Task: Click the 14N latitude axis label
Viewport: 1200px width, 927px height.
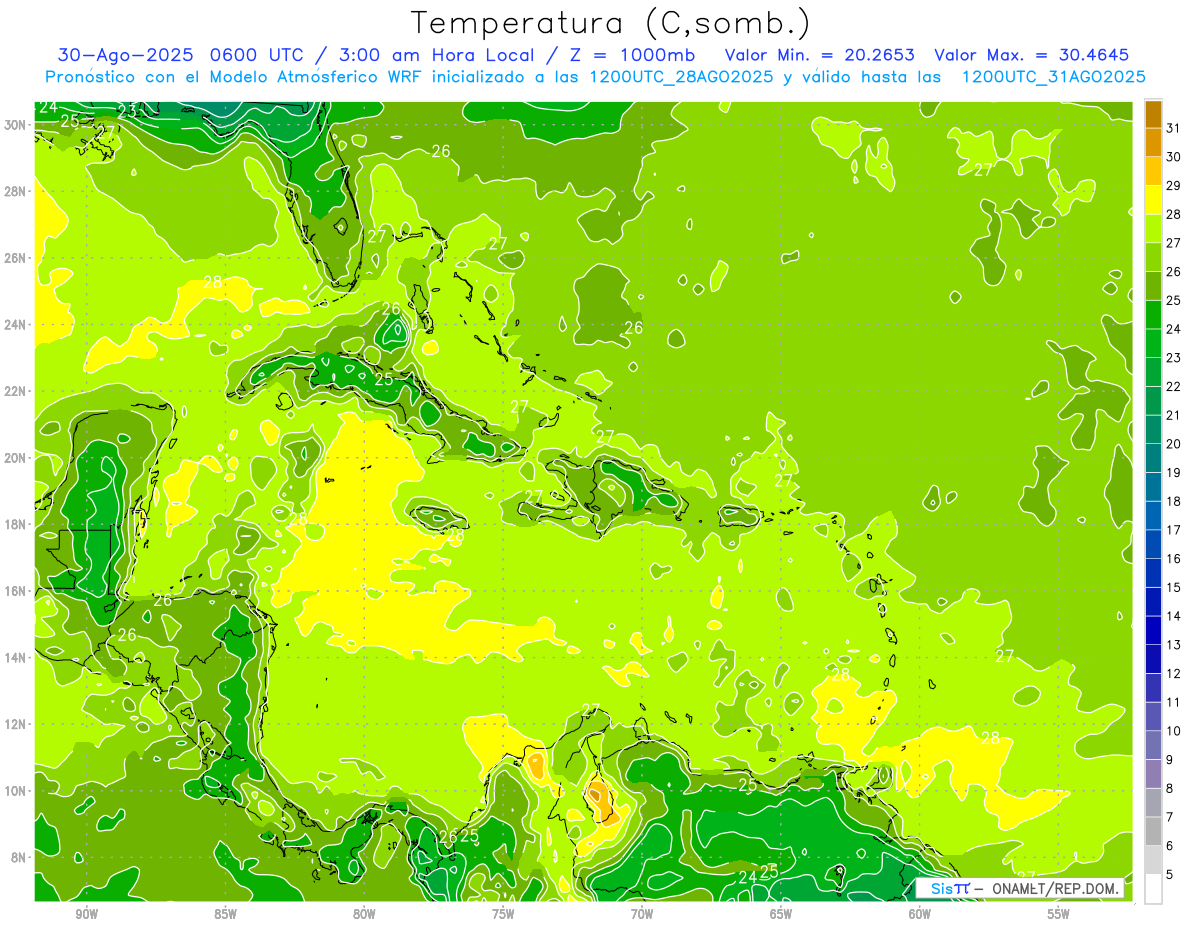Action: [x=15, y=658]
